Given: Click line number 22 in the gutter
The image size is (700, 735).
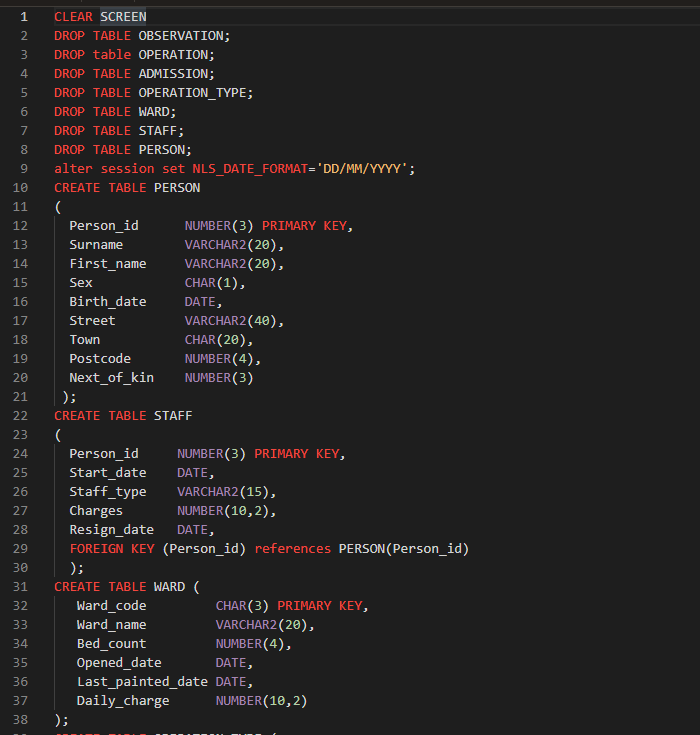Looking at the screenshot, I should [x=20, y=416].
